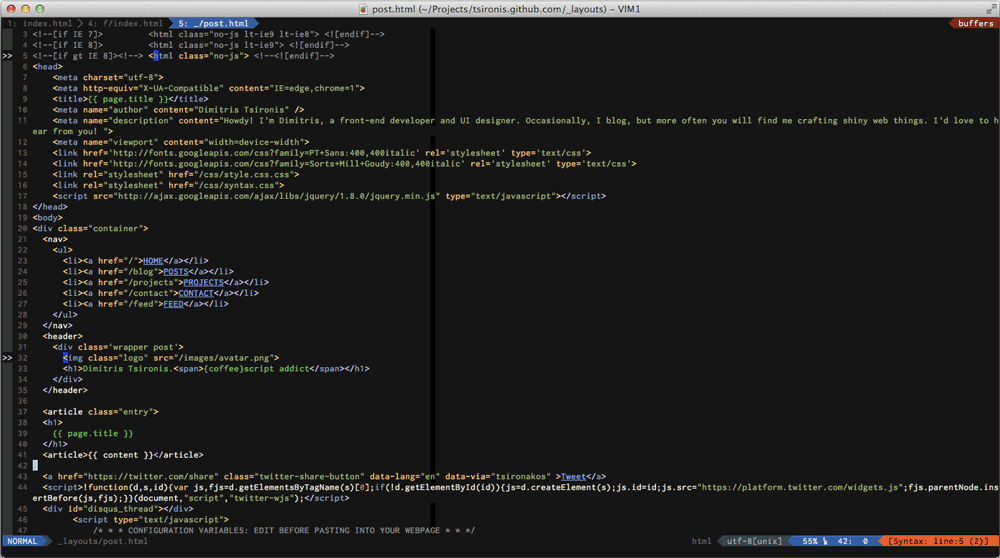Screen dimensions: 1000x558
Task: Click the <header> opening tag on line 30
Action: click(63, 337)
